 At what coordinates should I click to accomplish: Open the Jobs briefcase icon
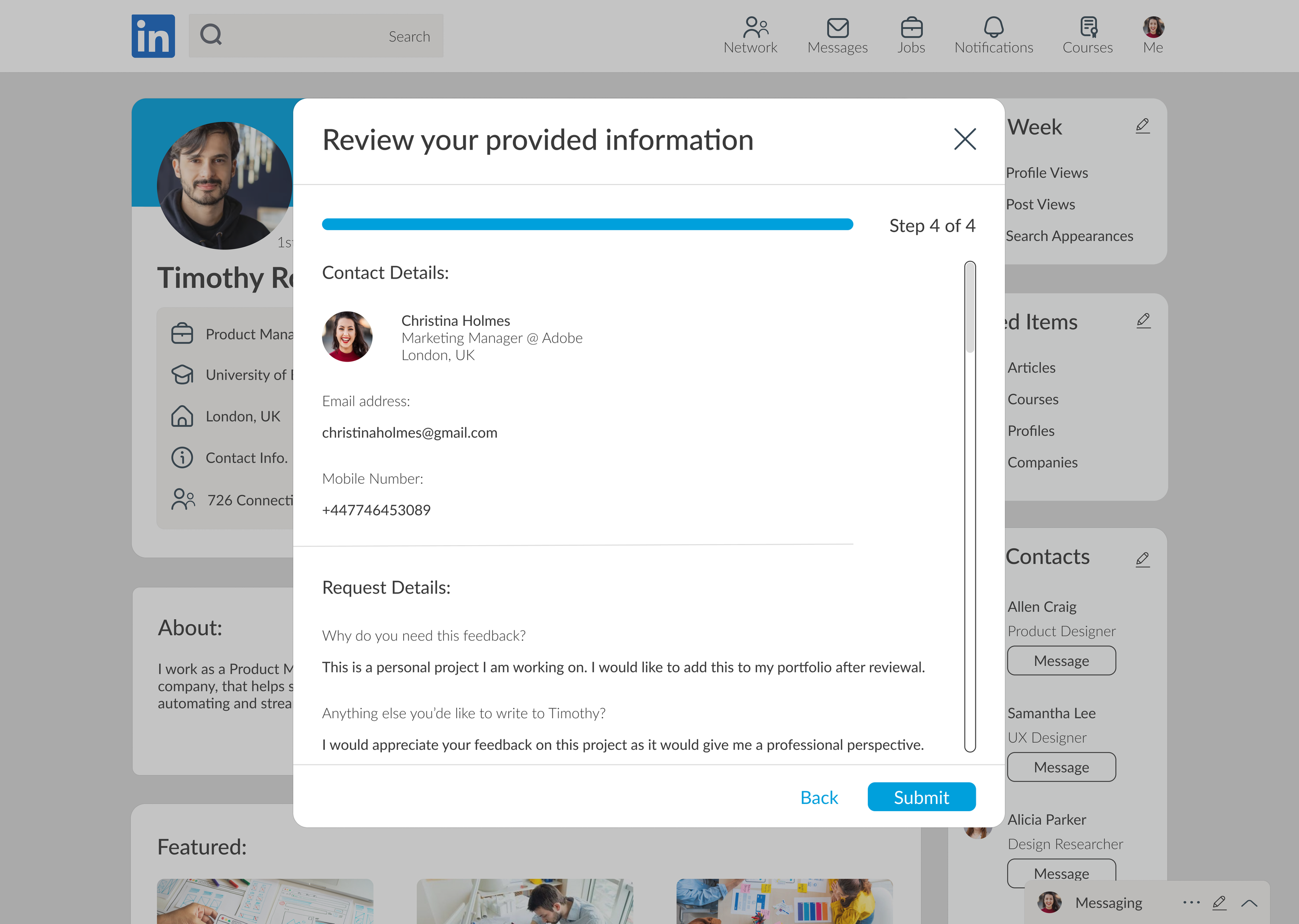coord(911,28)
